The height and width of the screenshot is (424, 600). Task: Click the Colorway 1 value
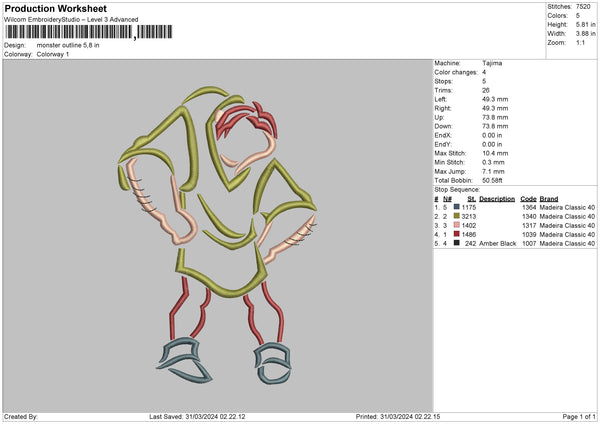coord(54,53)
